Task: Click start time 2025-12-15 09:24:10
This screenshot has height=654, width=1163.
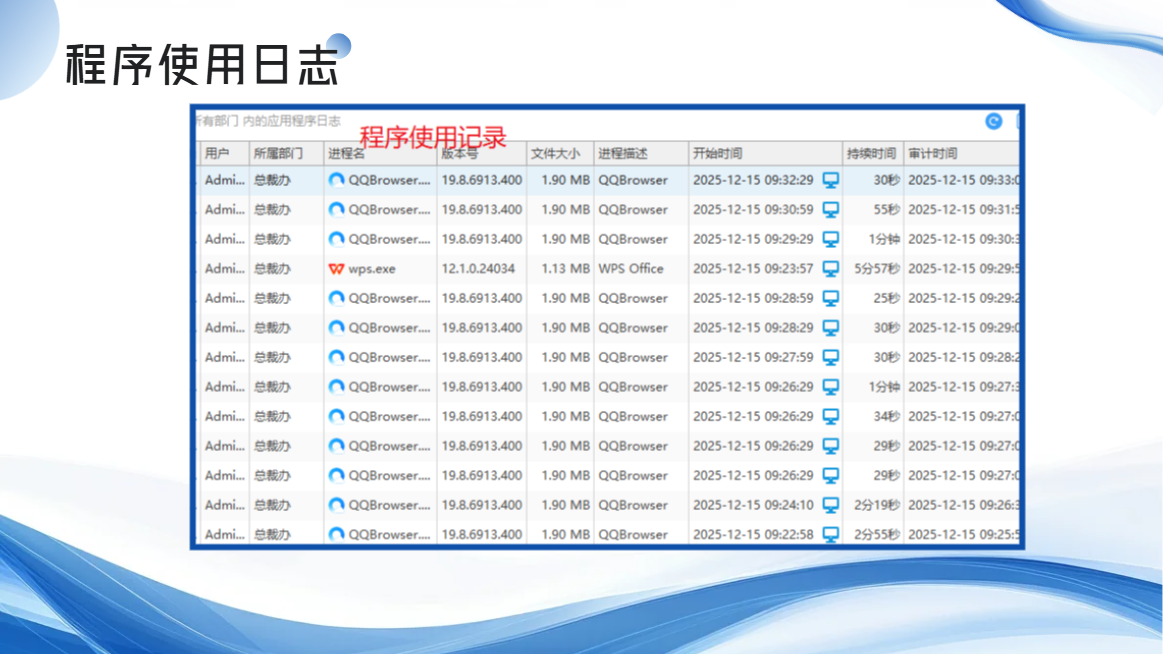Action: coord(753,505)
